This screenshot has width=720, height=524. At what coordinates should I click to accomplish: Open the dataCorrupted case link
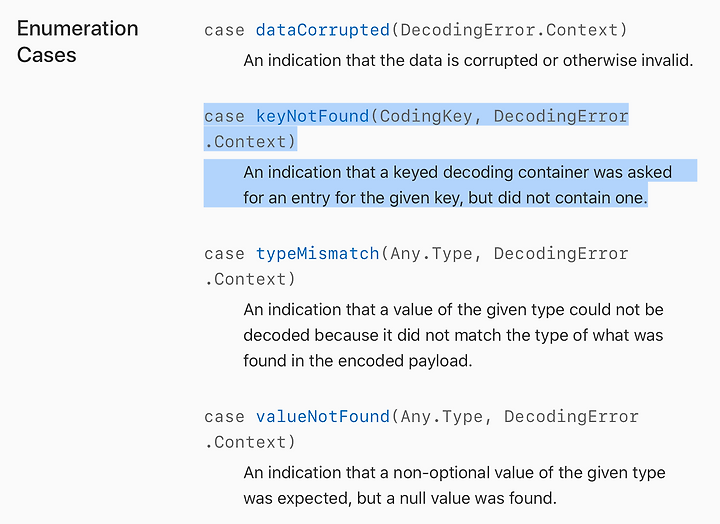click(x=322, y=30)
